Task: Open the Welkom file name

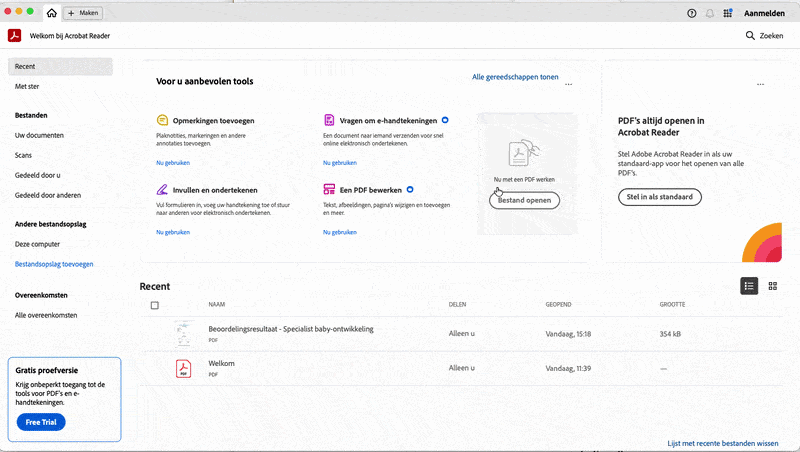Action: coord(221,363)
